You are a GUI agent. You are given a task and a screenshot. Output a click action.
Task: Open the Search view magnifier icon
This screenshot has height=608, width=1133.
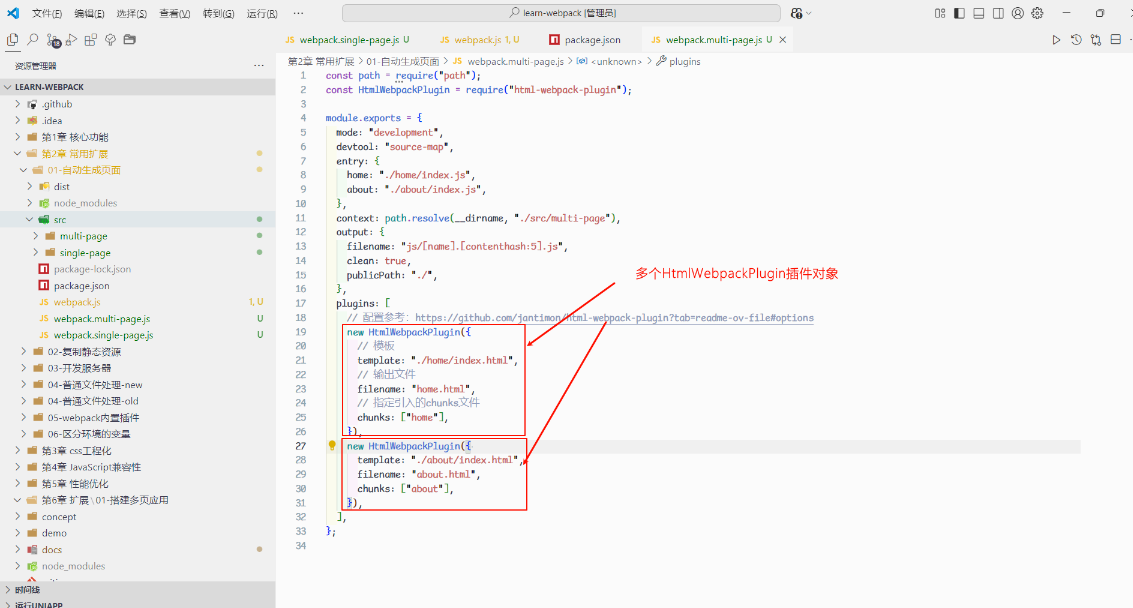pos(33,40)
